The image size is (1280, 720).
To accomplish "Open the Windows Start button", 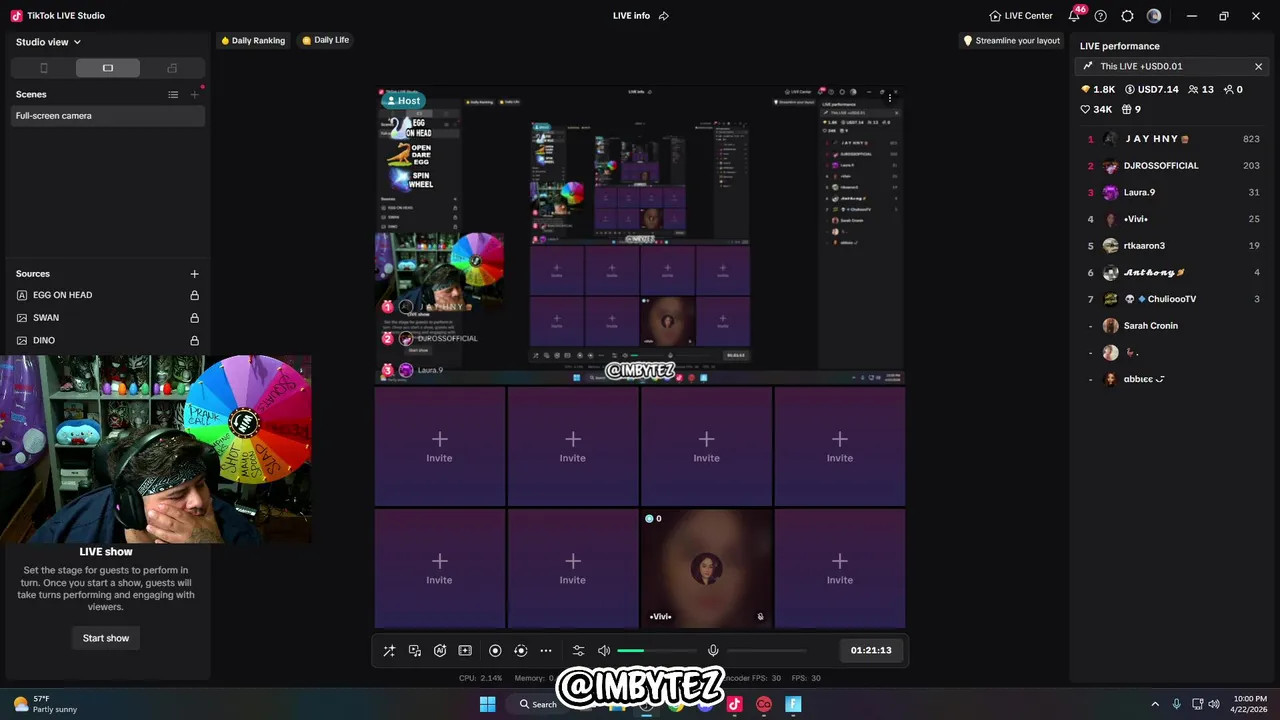I will click(x=487, y=704).
